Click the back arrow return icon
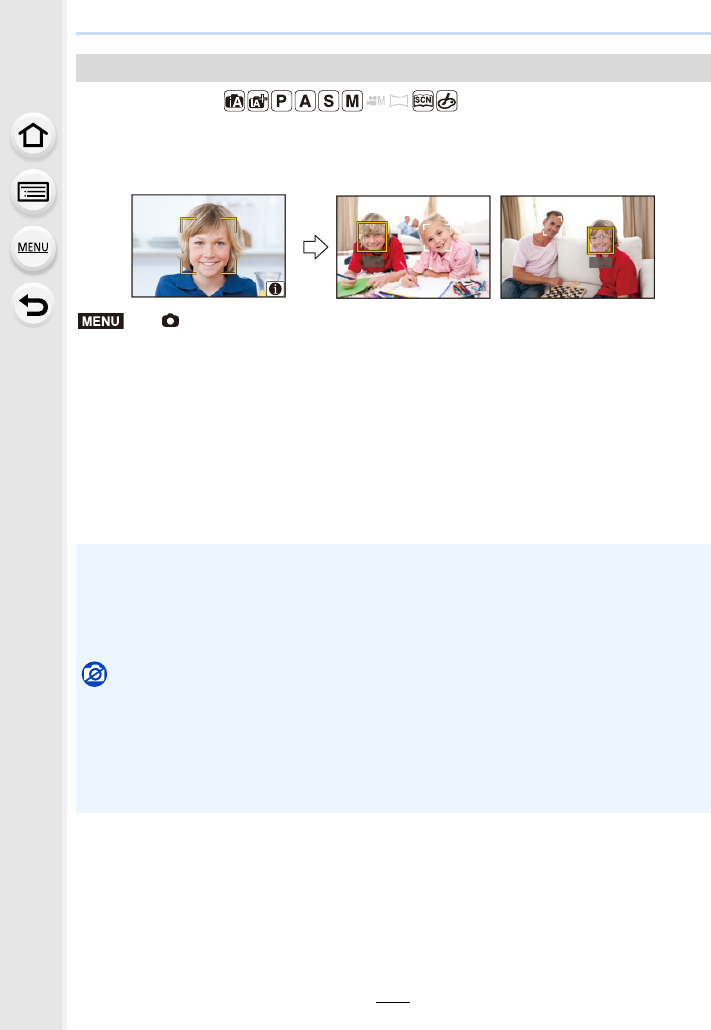 tap(33, 305)
